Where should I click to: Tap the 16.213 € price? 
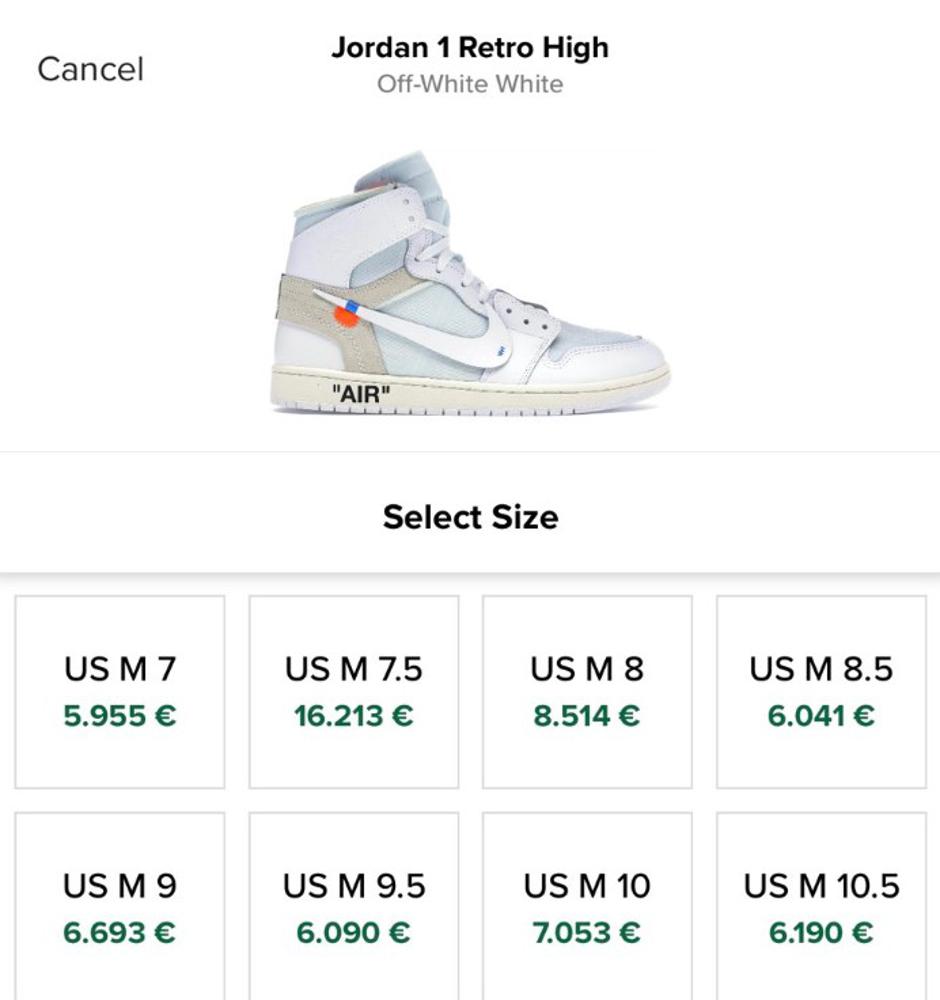pyautogui.click(x=354, y=716)
